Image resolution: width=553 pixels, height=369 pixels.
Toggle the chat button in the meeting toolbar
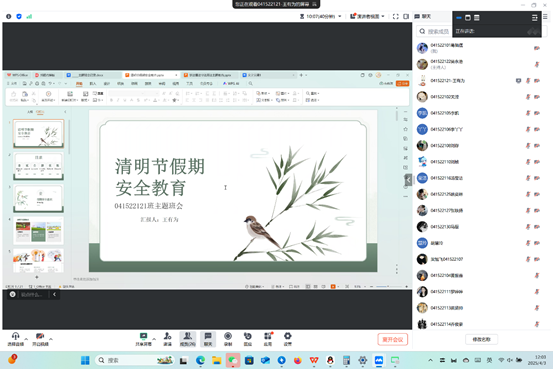tap(208, 339)
